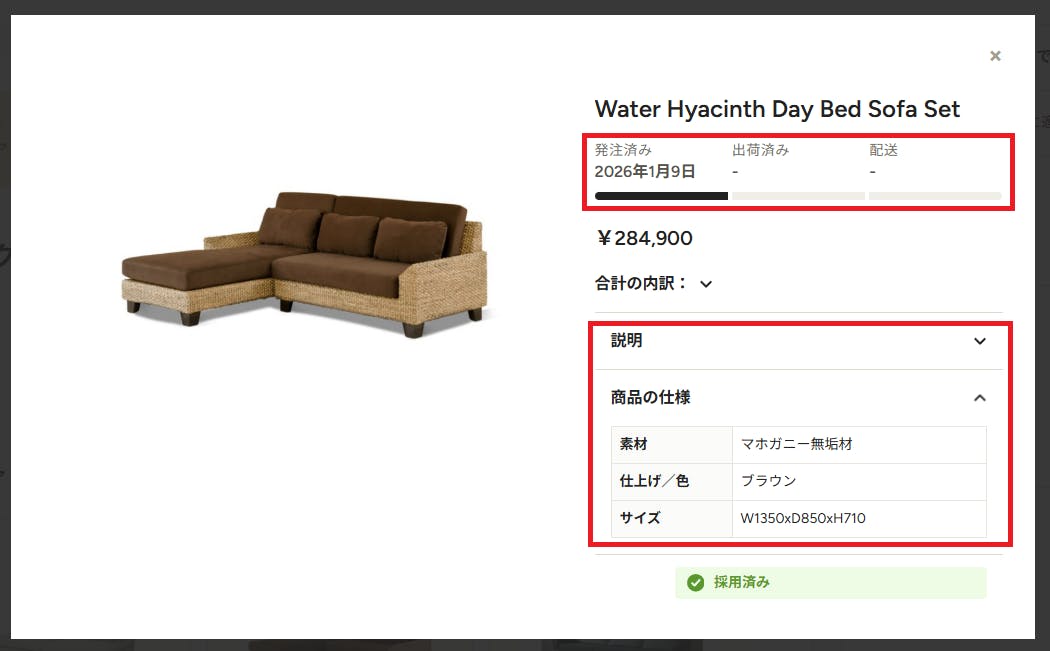Click the ¥284,900 price
The width and height of the screenshot is (1050, 651).
644,238
